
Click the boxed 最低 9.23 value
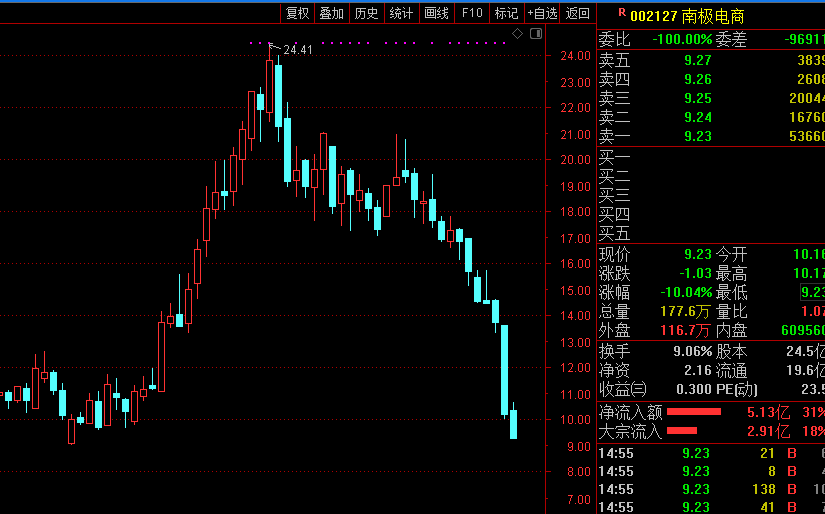(813, 293)
